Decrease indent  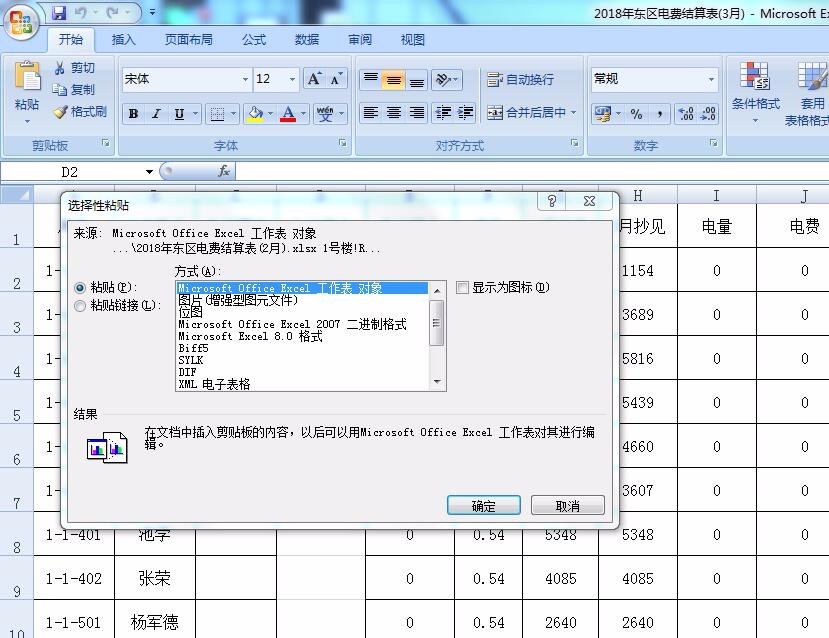point(443,113)
